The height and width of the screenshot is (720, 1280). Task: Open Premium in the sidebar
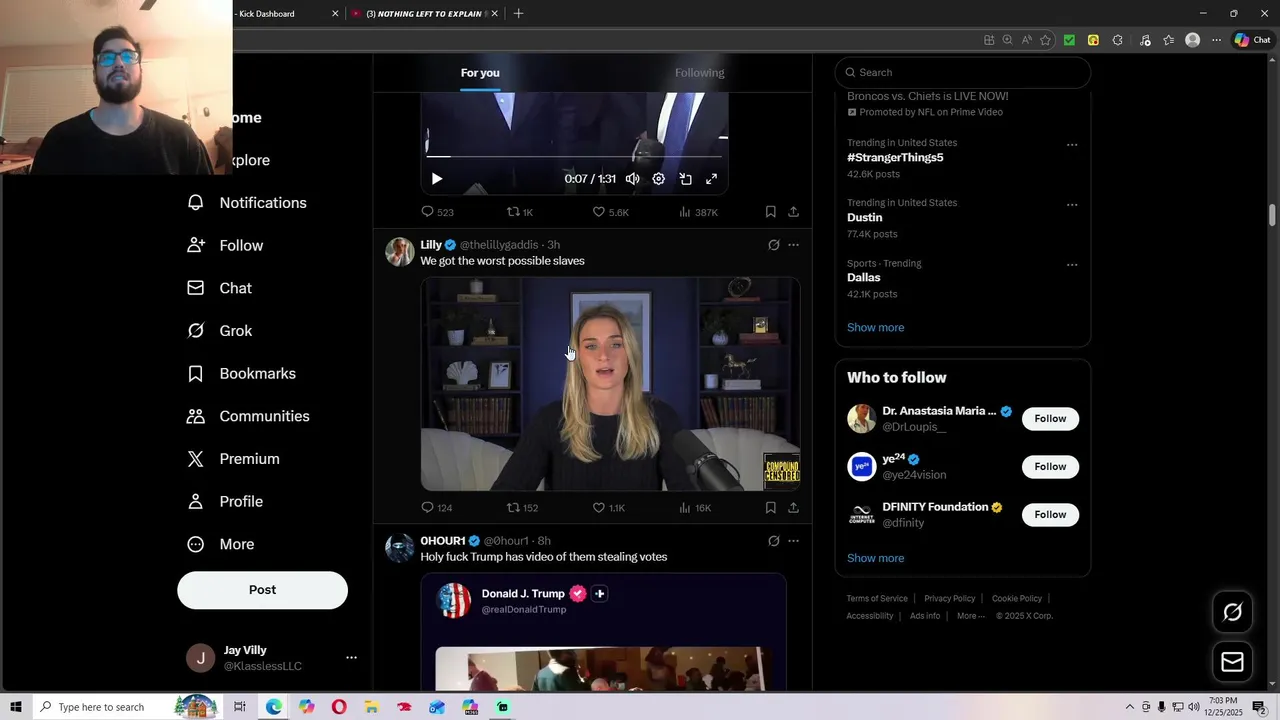coord(234,459)
